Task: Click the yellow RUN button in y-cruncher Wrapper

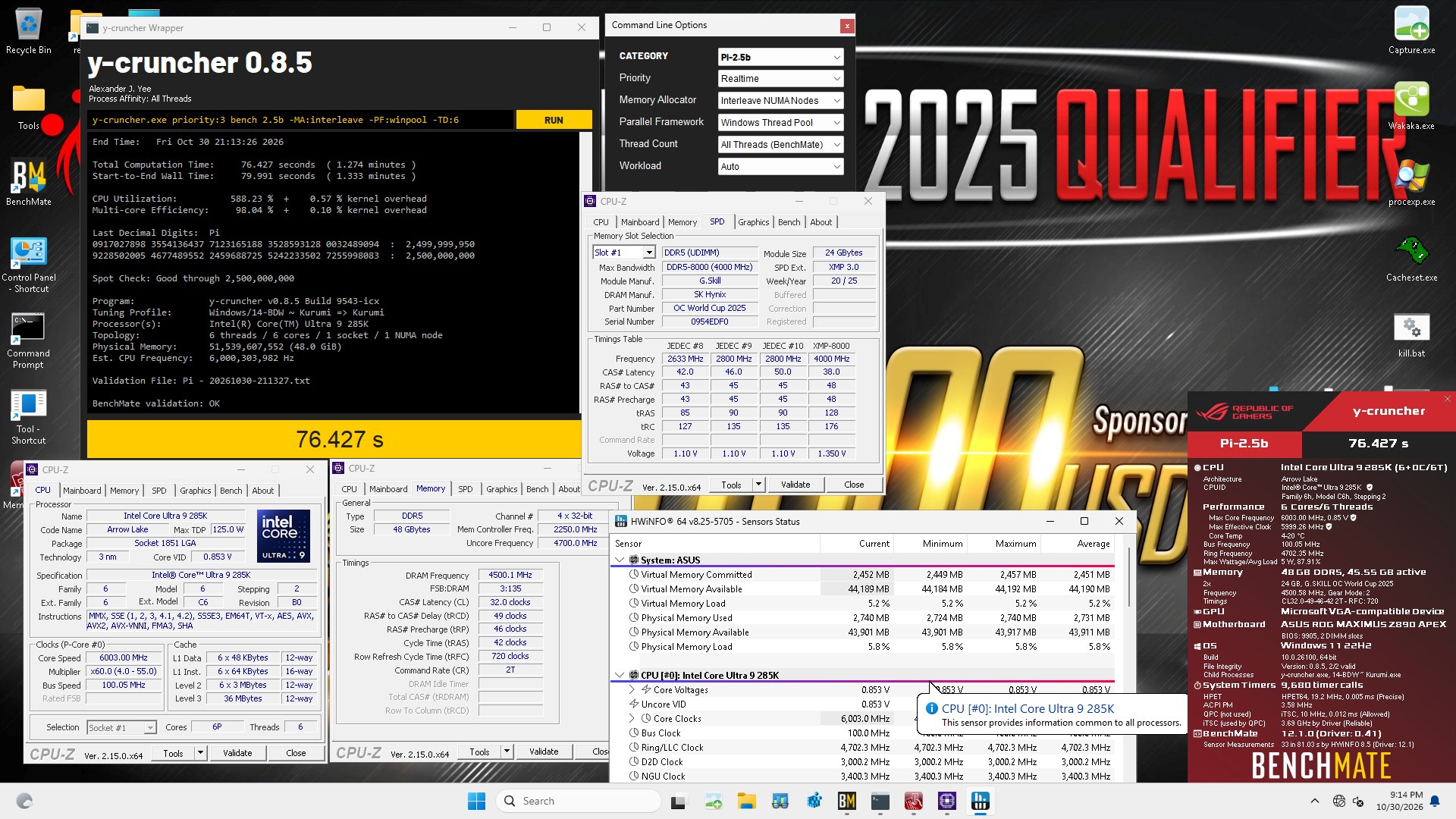Action: [x=554, y=120]
